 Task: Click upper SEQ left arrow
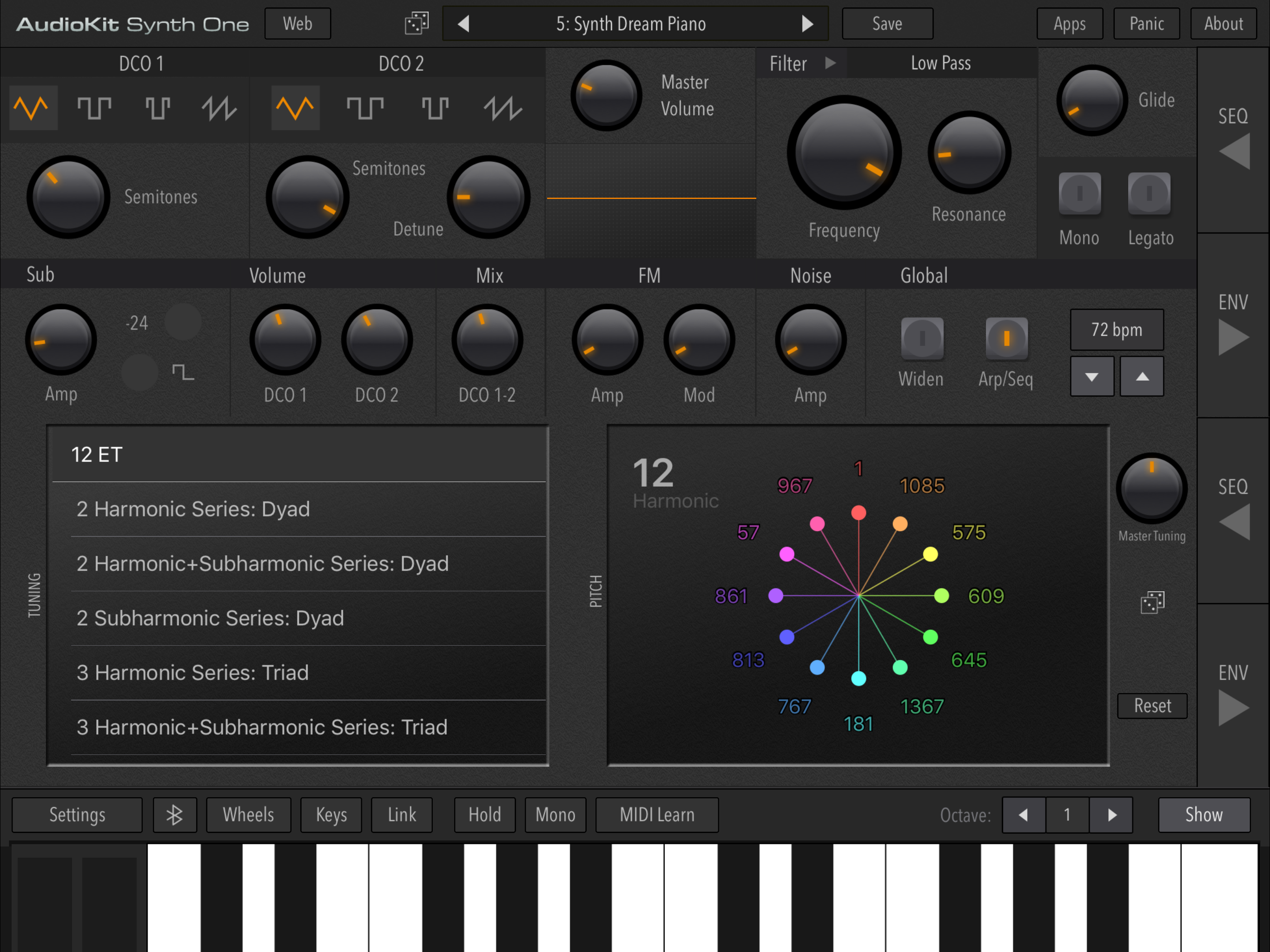pos(1234,152)
